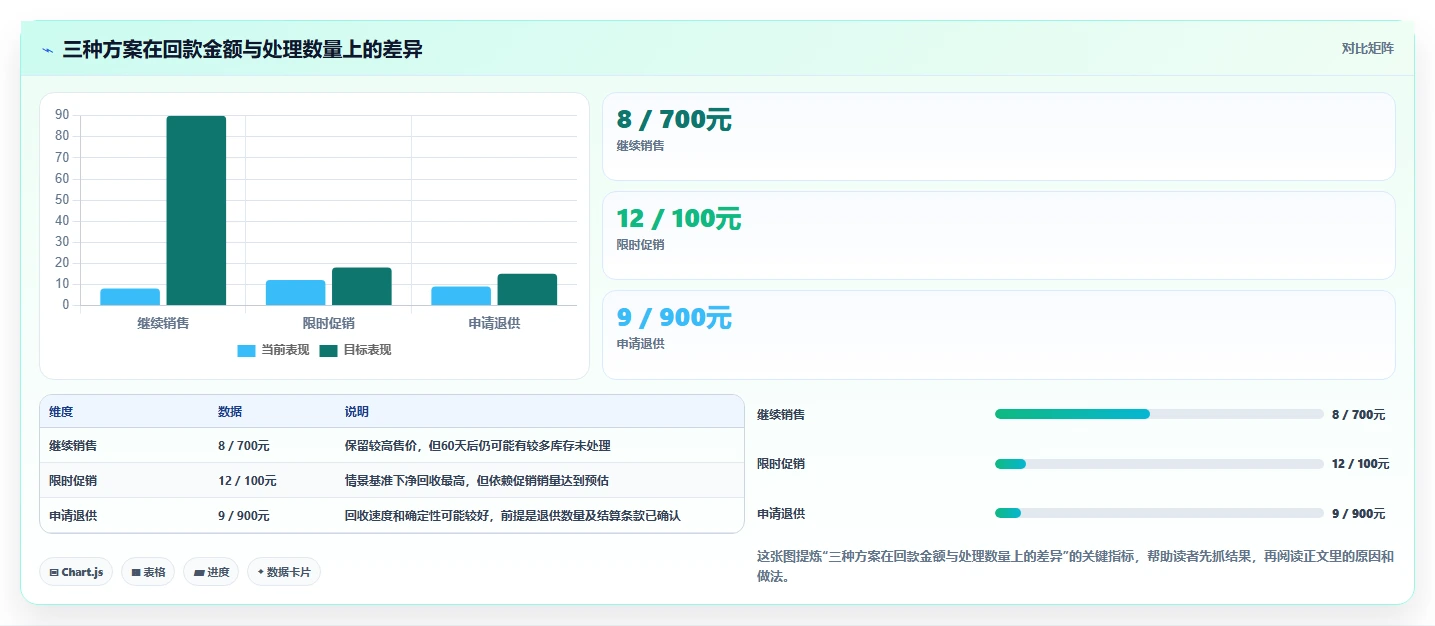The width and height of the screenshot is (1435, 626).
Task: Click the 限时促销 progress bar
Action: [x=1159, y=464]
